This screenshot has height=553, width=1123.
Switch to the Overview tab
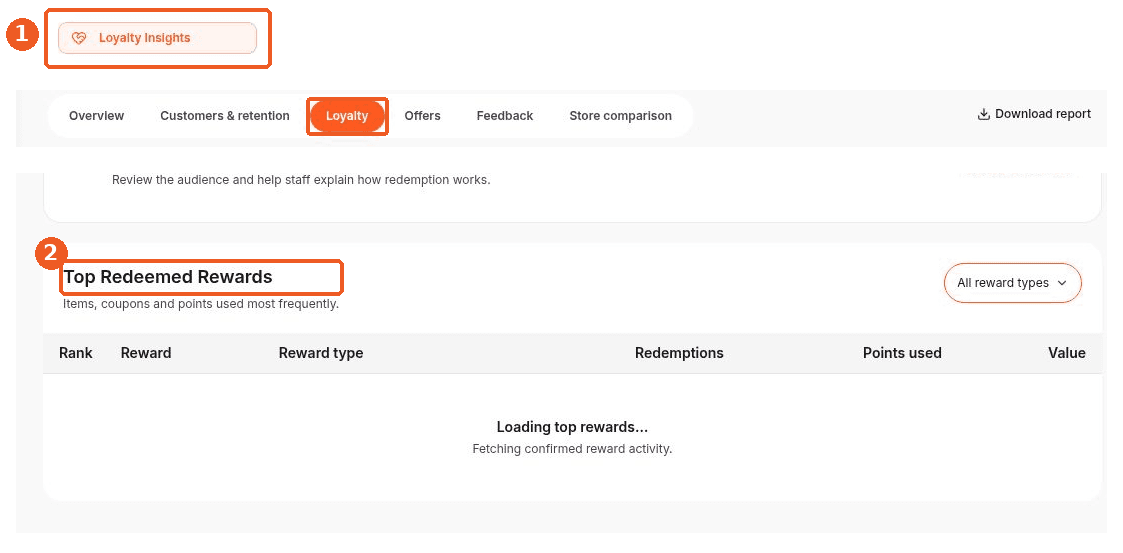[97, 115]
